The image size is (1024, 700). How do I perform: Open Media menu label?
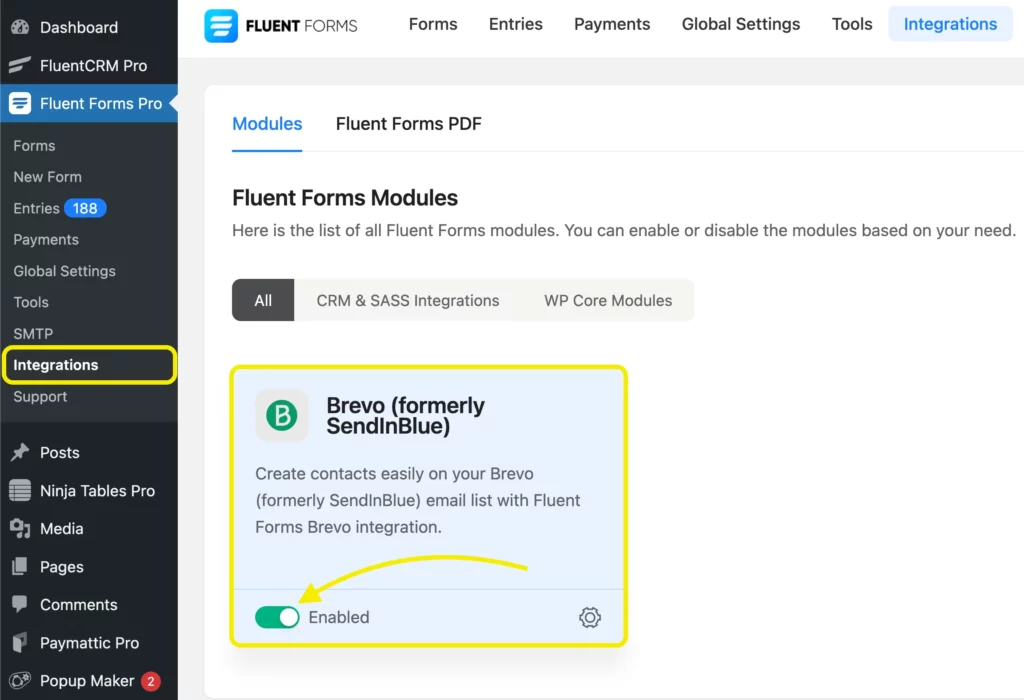point(61,528)
